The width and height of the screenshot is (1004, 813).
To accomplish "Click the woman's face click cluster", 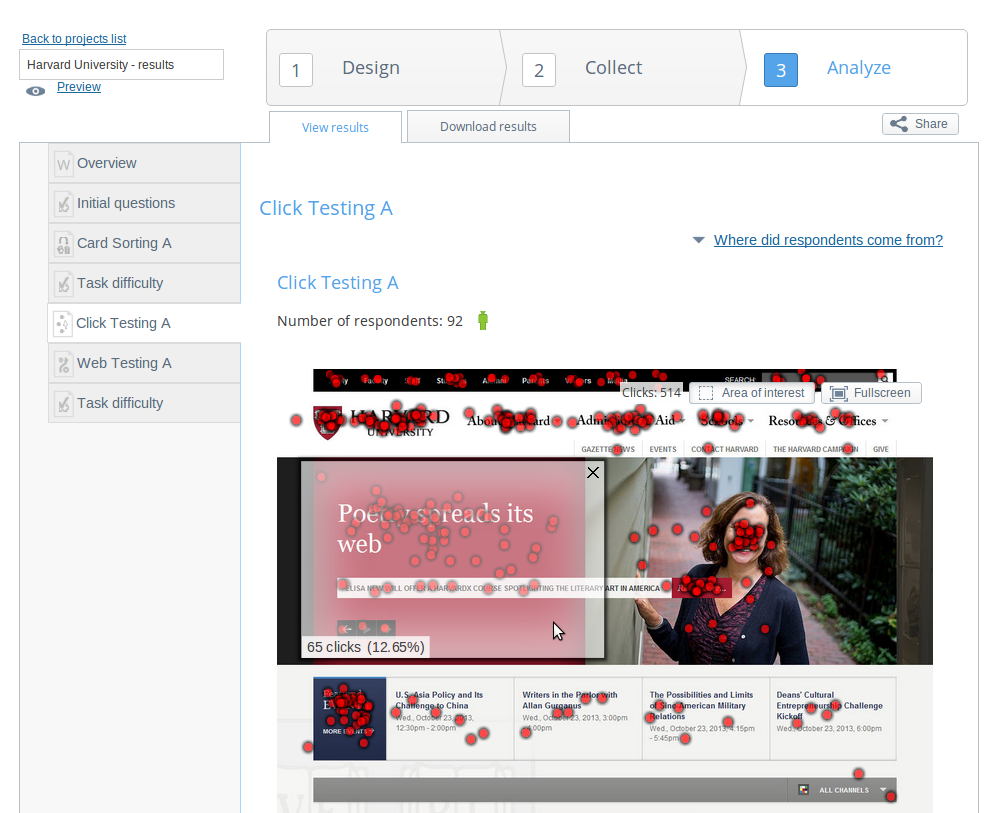I will click(x=747, y=536).
